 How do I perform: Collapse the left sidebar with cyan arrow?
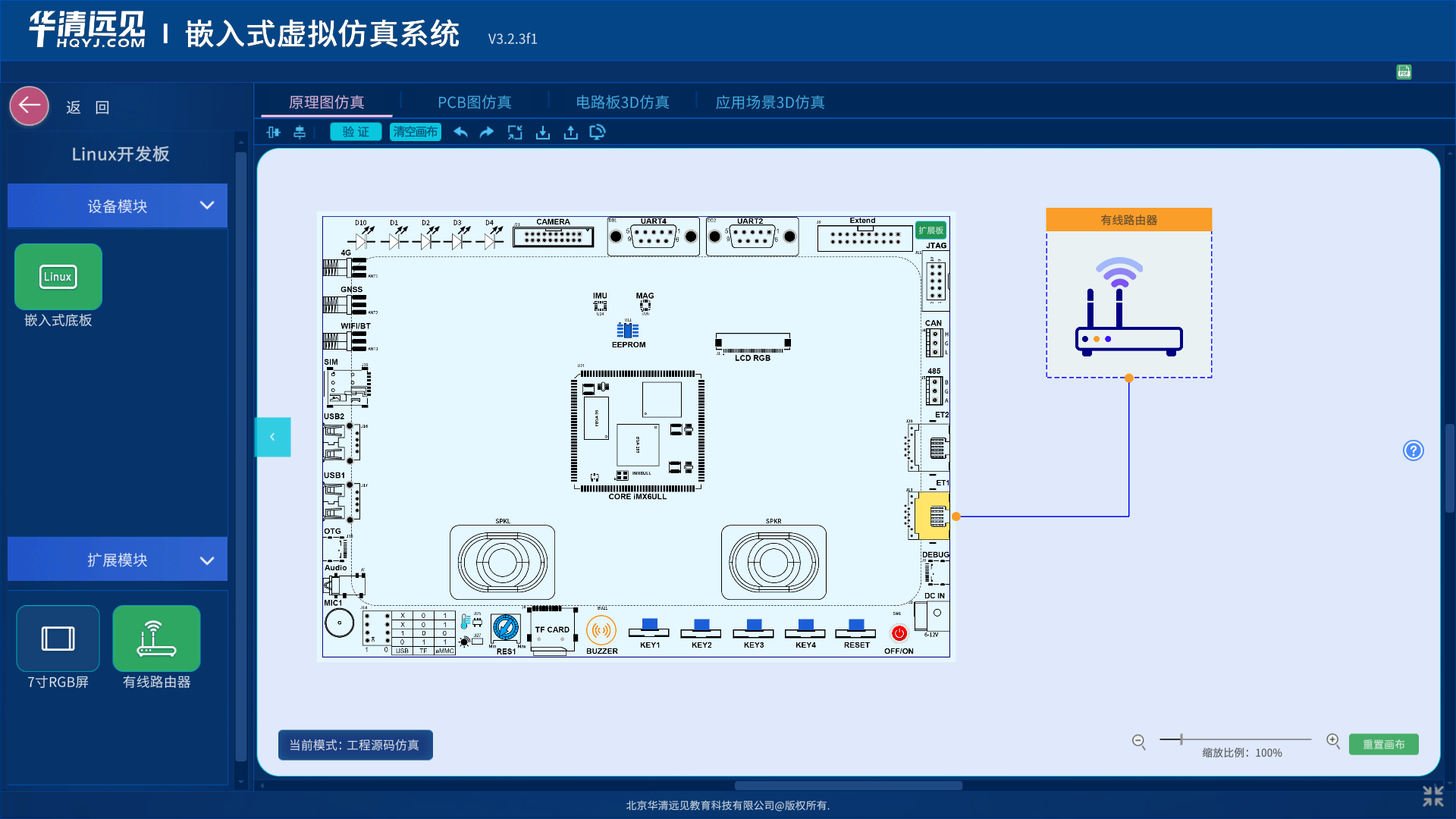click(x=272, y=437)
